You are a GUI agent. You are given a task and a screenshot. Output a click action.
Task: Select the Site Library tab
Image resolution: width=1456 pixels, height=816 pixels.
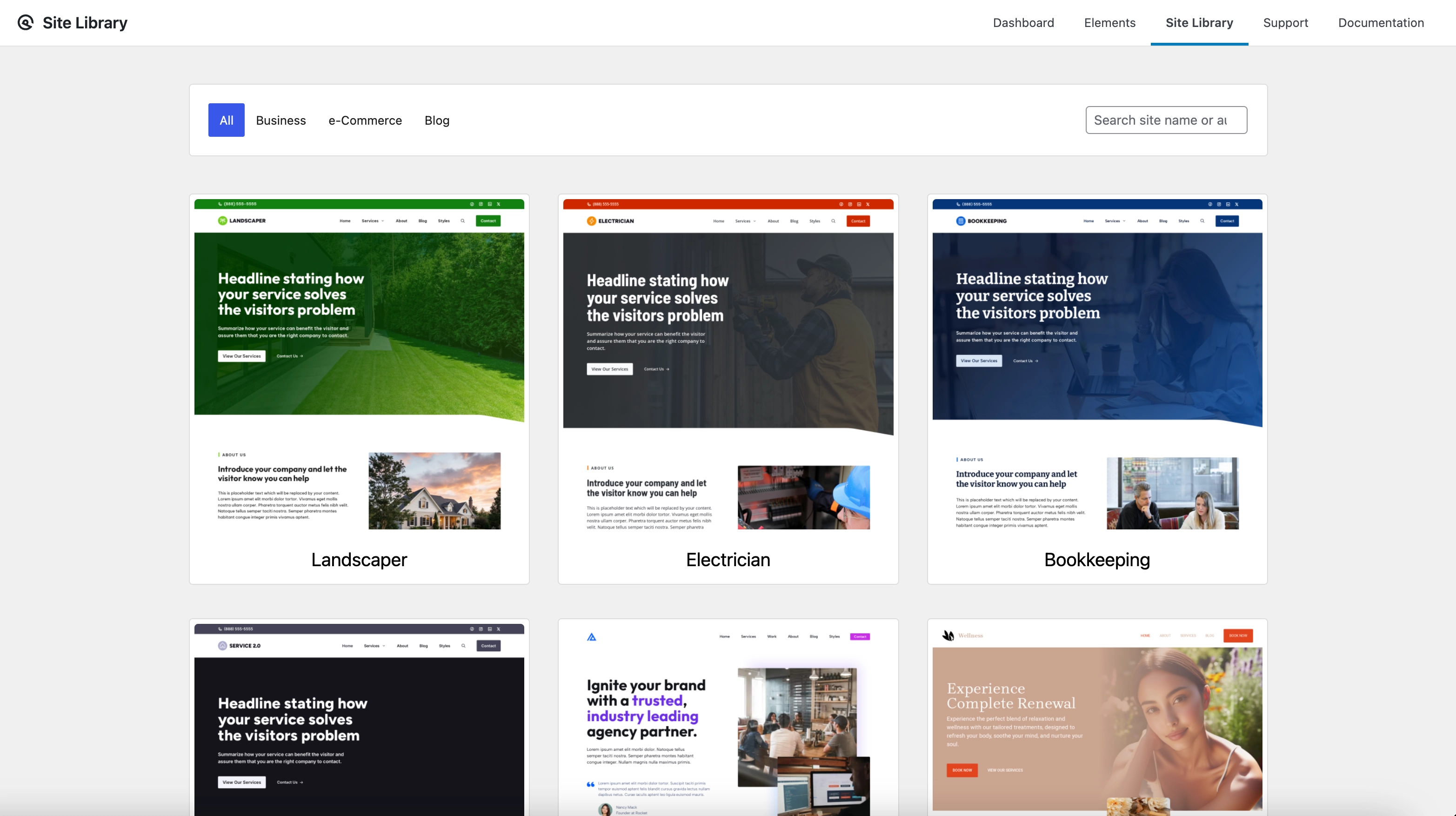[x=1199, y=23]
